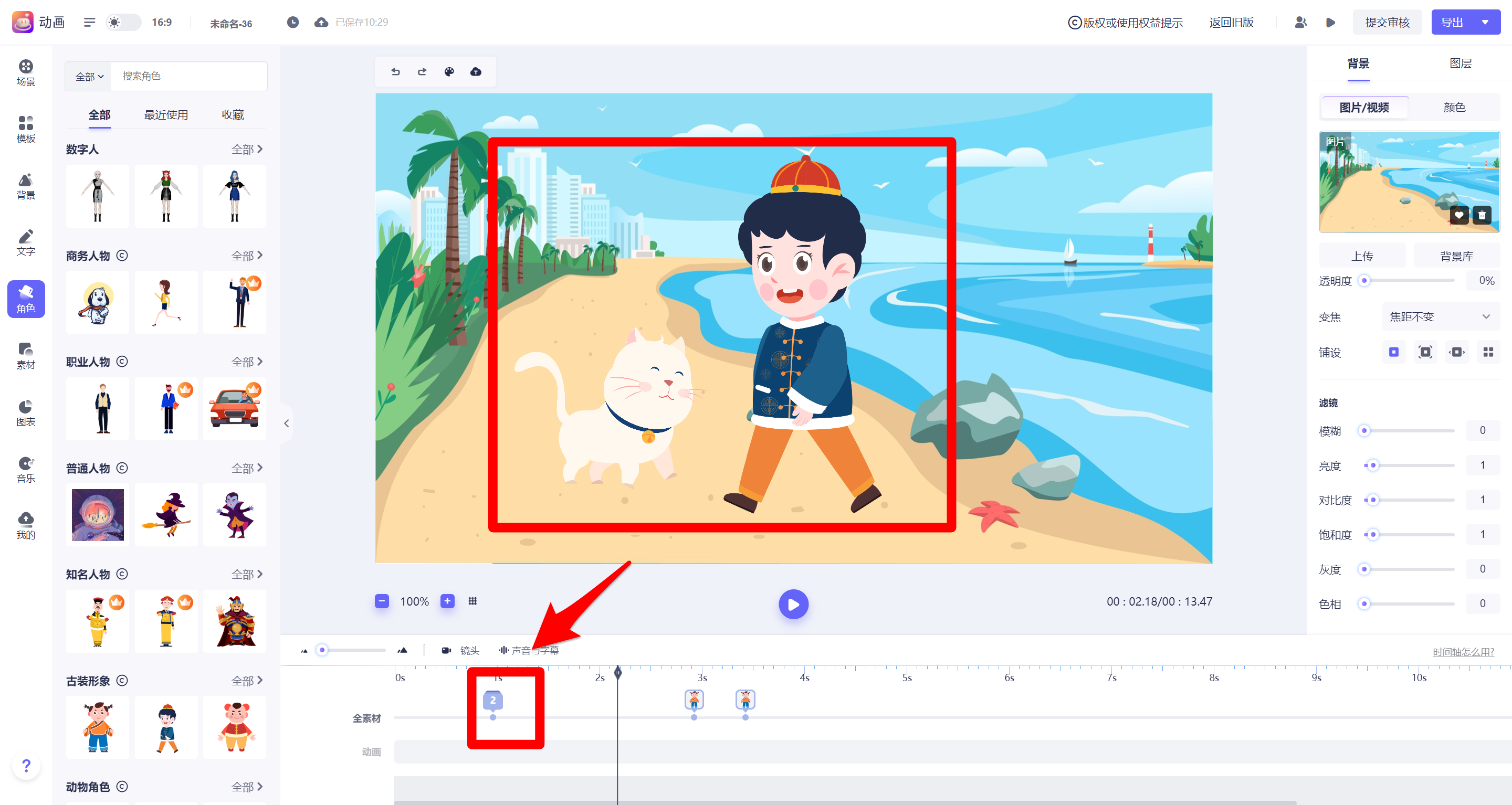Zoom in canvas with plus button
The image size is (1512, 805).
pyautogui.click(x=447, y=601)
